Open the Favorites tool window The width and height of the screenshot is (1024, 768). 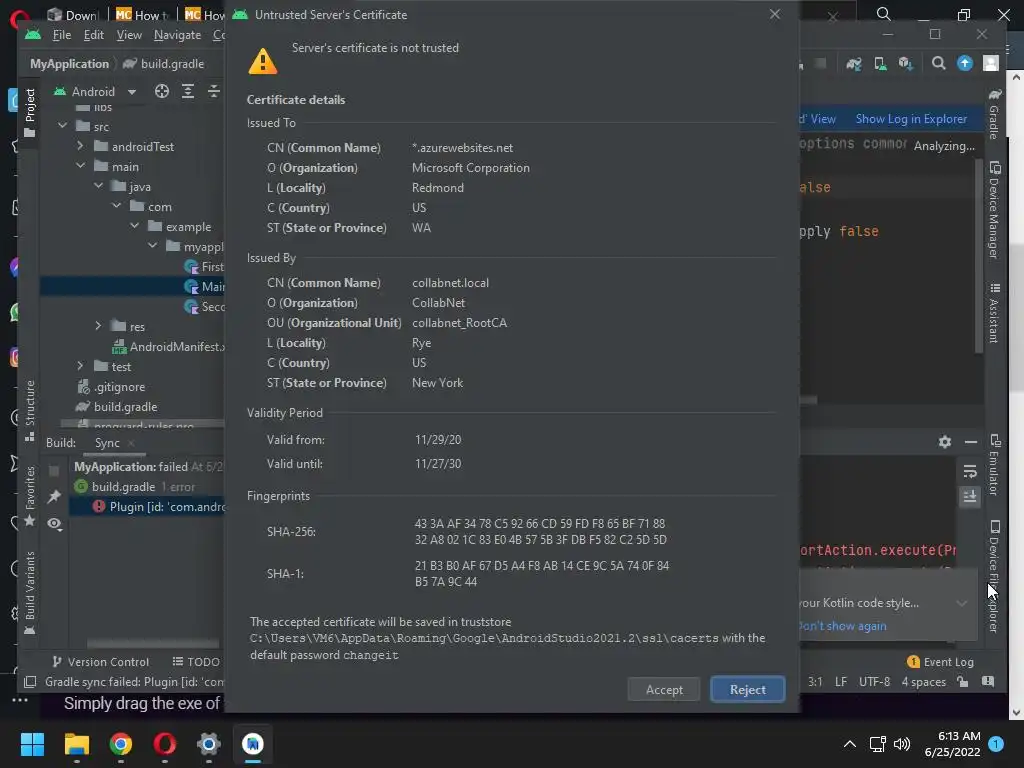click(29, 496)
